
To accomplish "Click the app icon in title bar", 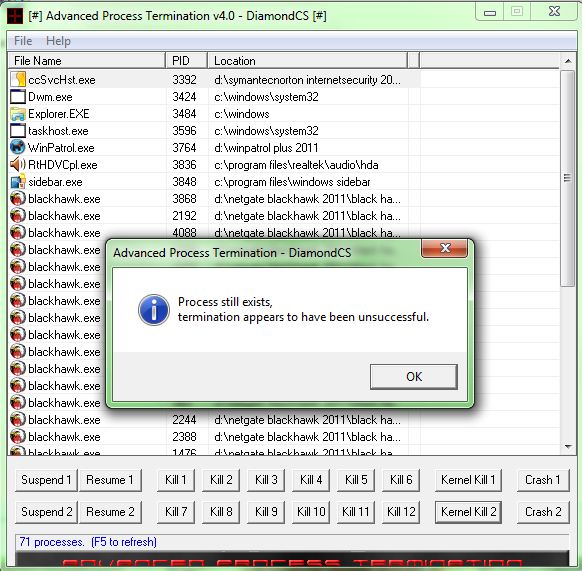I will tap(15, 16).
